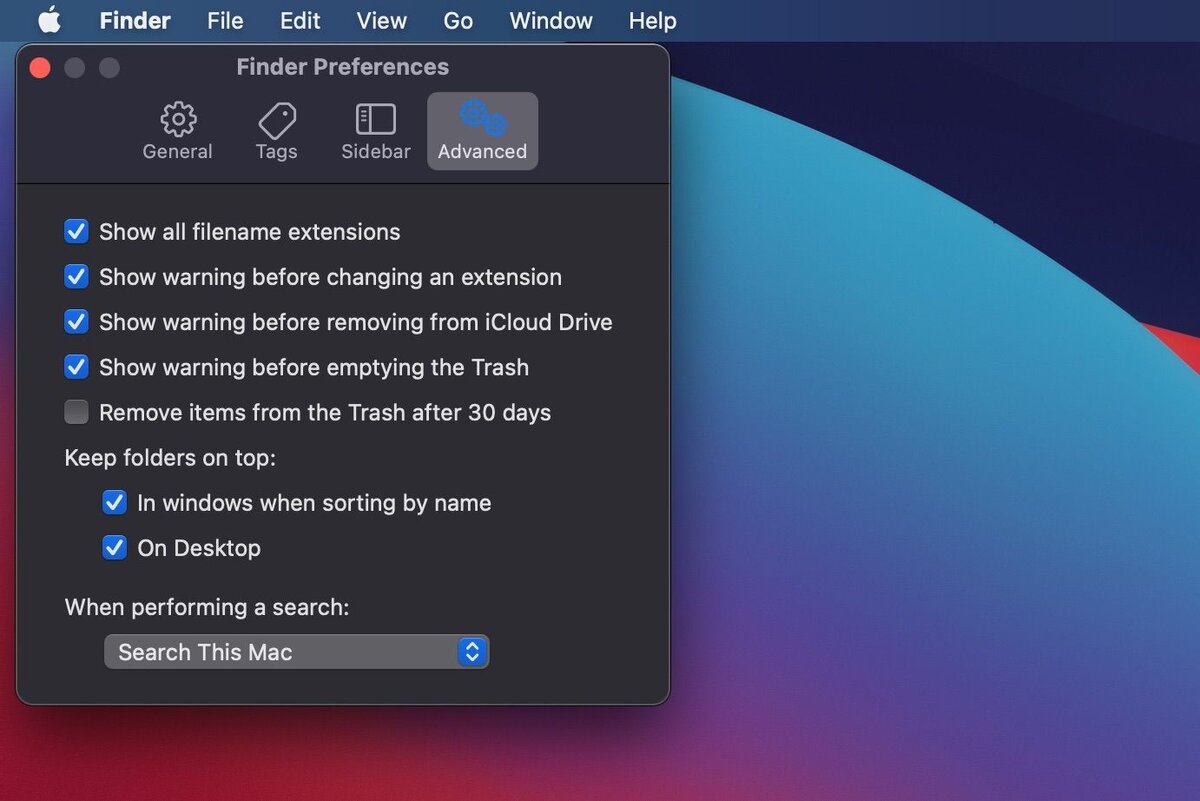
Task: Toggle warning before removing from iCloud Drive
Action: click(76, 322)
